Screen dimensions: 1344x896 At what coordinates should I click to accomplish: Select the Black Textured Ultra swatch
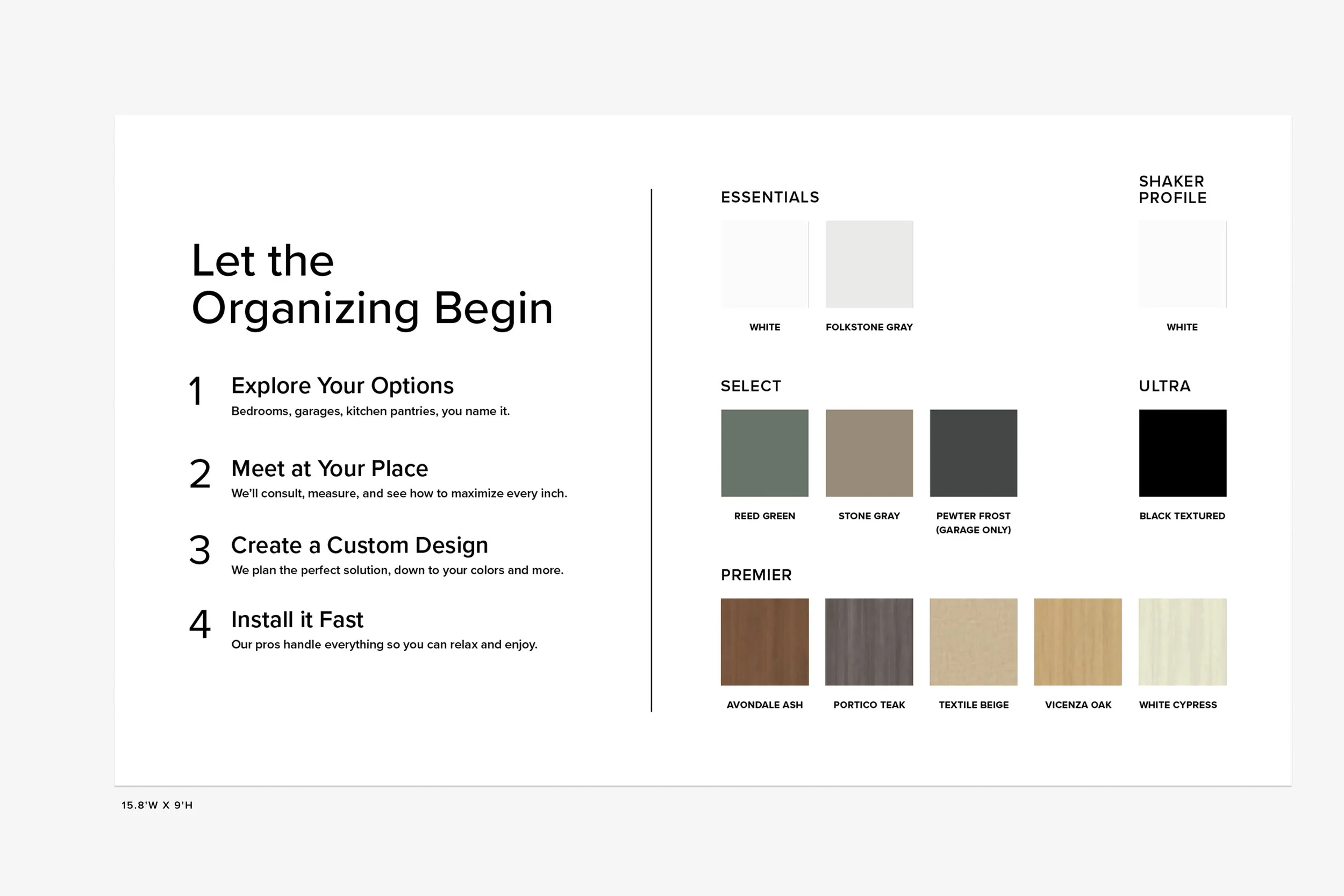pyautogui.click(x=1182, y=453)
